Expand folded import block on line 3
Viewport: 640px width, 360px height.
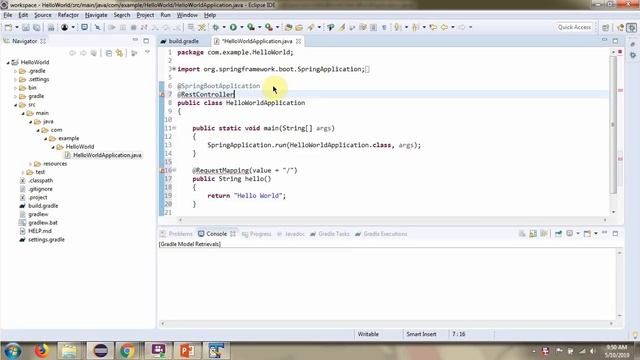tap(174, 69)
